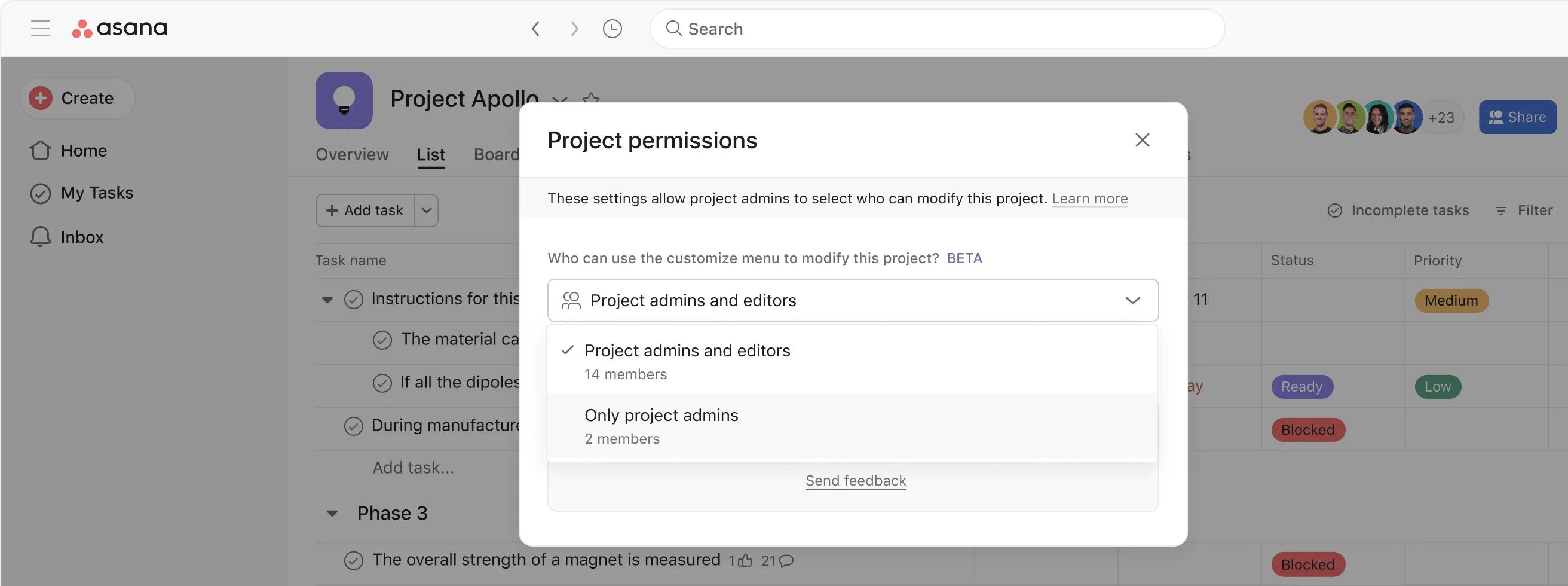
Task: Switch to the Board tab
Action: 497,154
